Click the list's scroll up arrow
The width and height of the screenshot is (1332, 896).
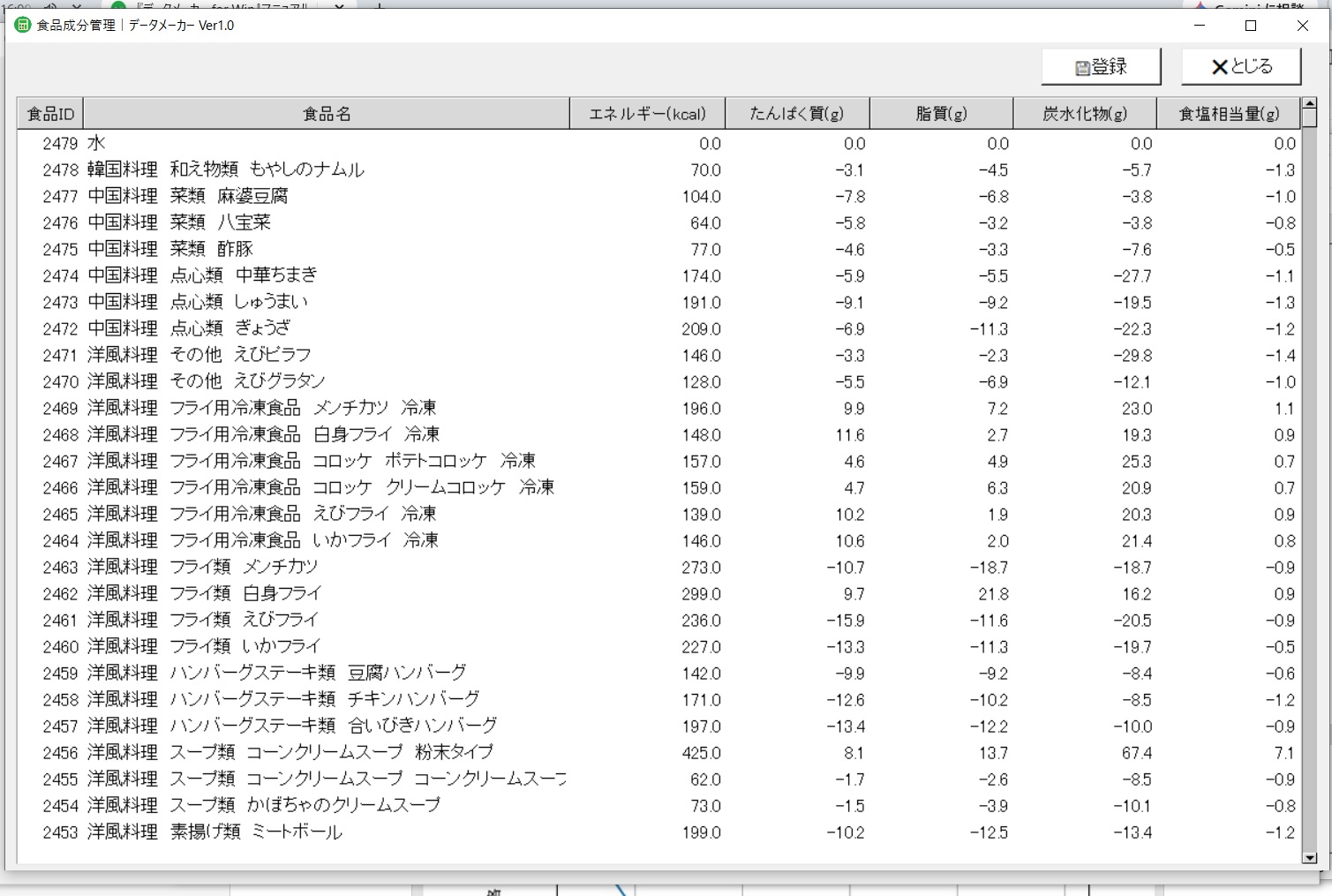[x=1310, y=105]
